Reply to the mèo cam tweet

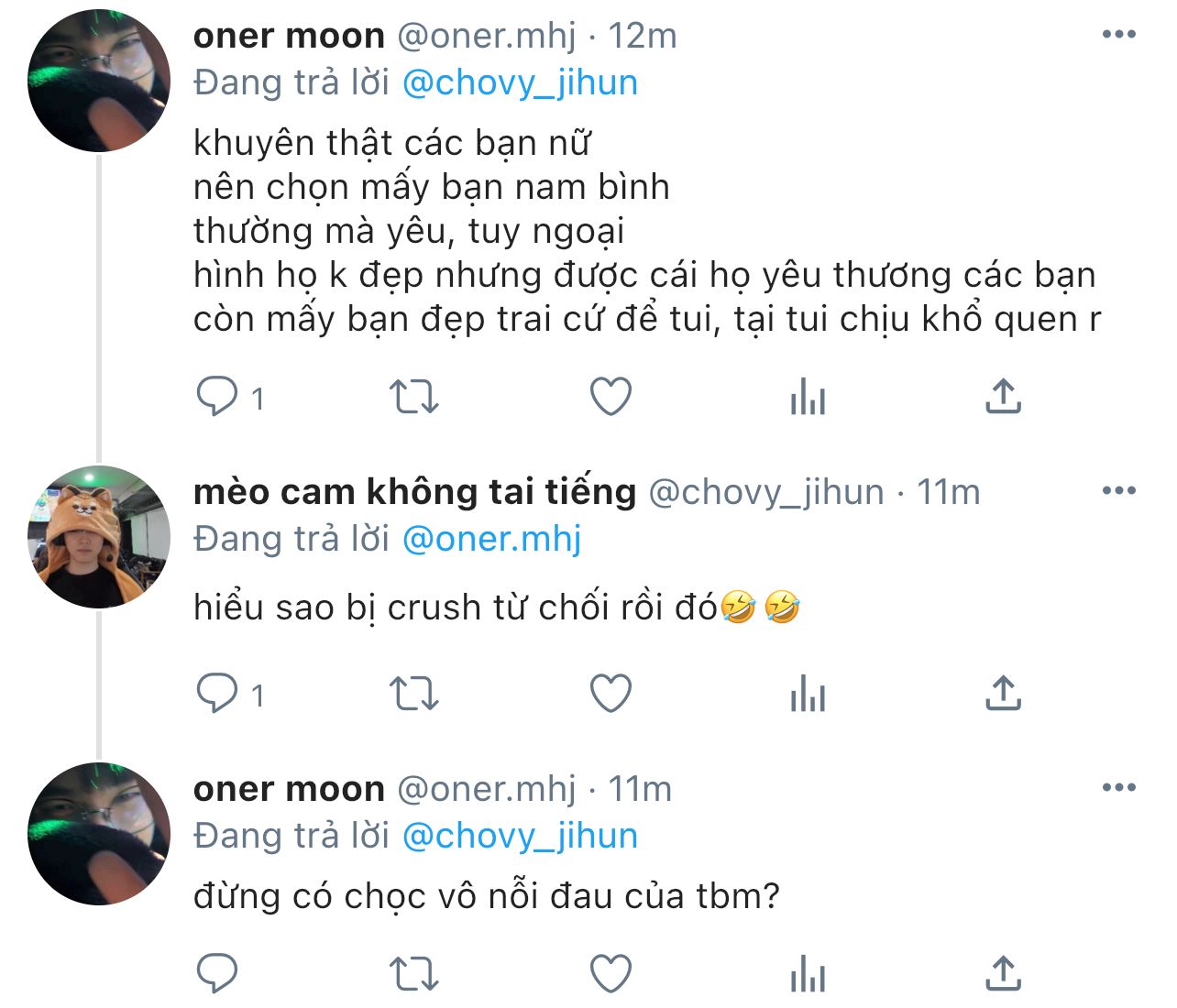coord(217,695)
